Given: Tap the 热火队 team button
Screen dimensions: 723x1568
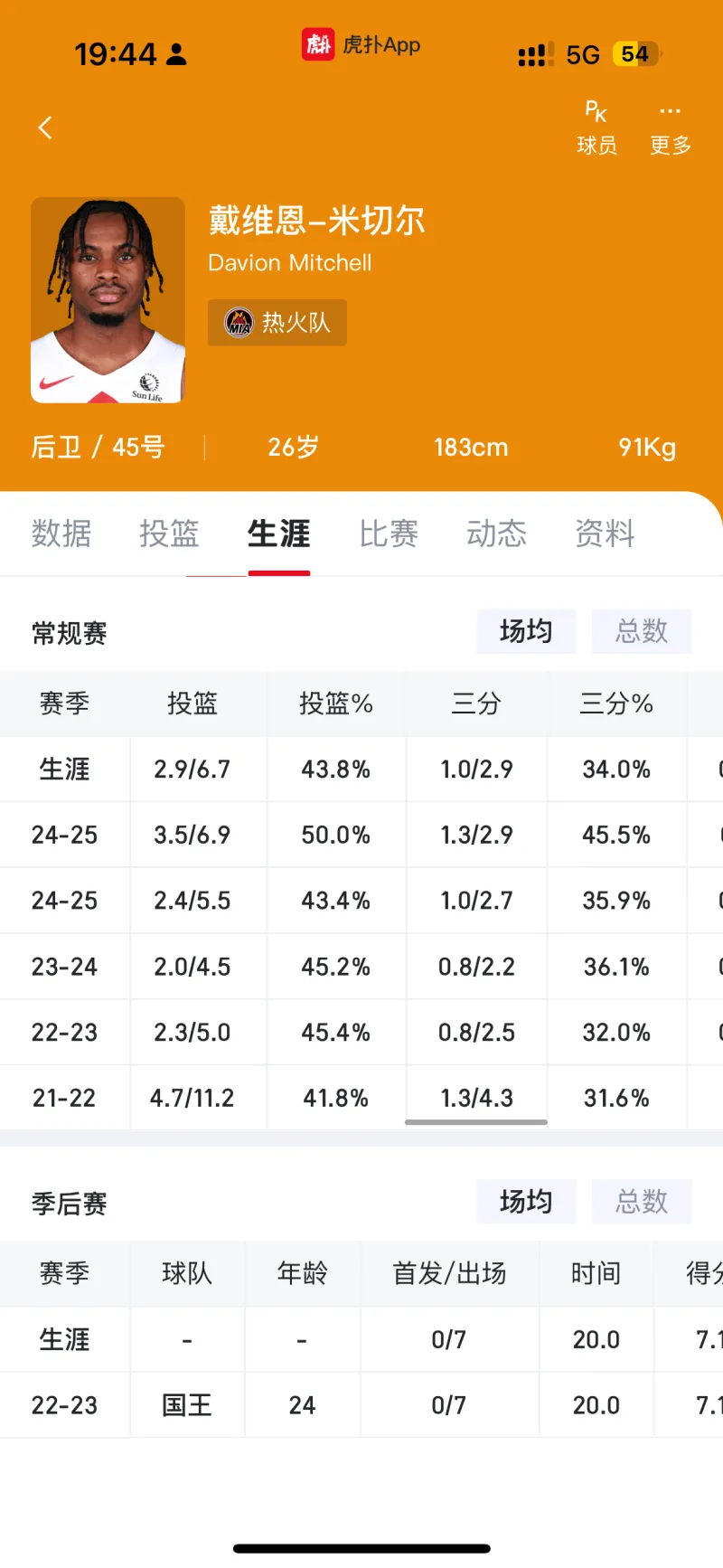Looking at the screenshot, I should [x=277, y=323].
